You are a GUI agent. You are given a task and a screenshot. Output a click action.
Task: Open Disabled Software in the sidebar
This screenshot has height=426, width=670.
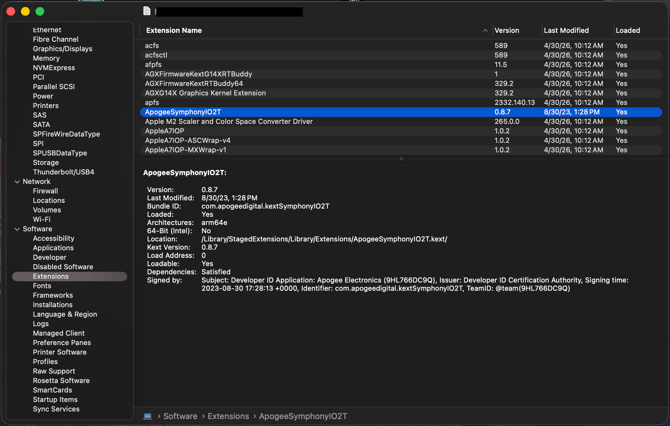[x=63, y=267]
